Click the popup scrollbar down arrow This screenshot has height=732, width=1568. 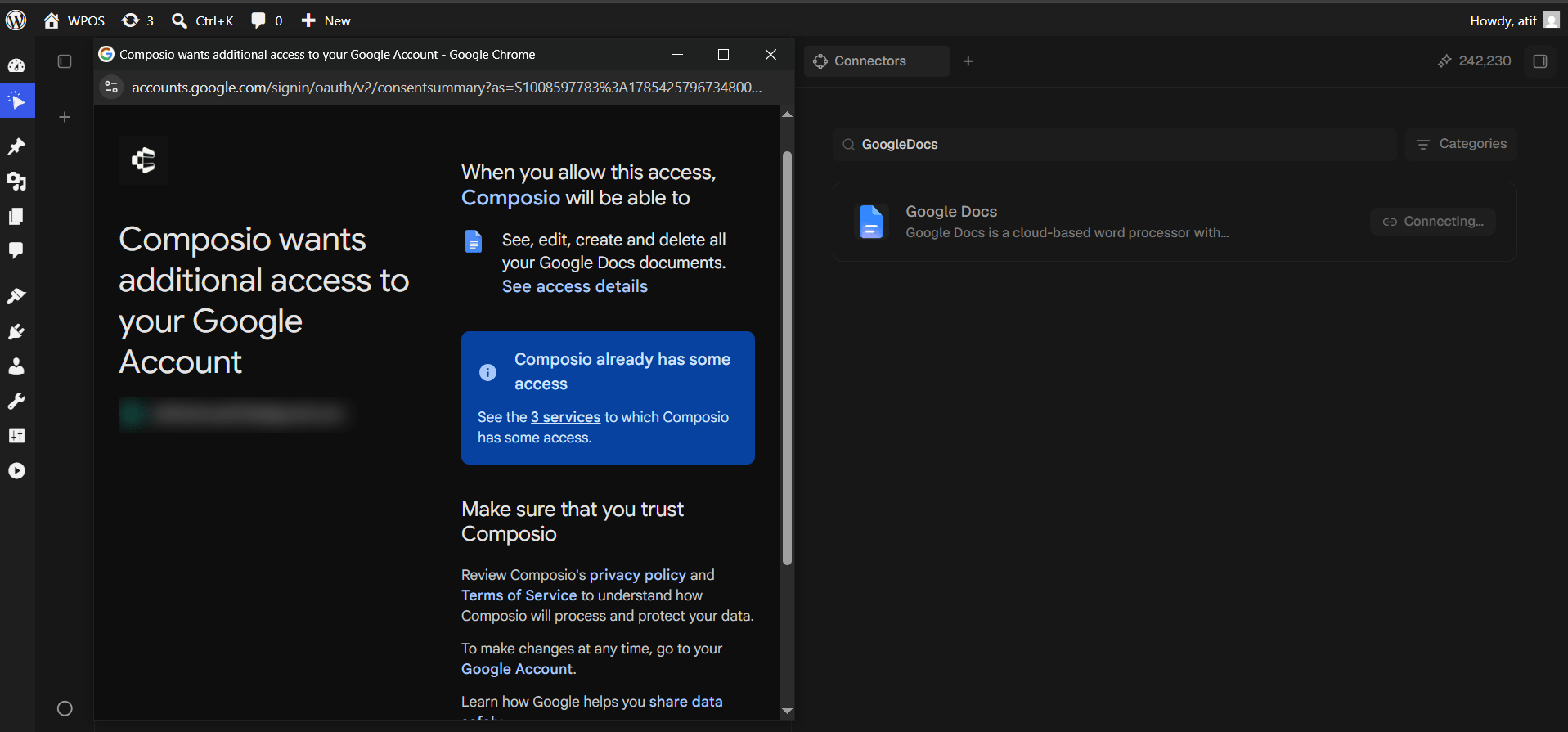[787, 712]
